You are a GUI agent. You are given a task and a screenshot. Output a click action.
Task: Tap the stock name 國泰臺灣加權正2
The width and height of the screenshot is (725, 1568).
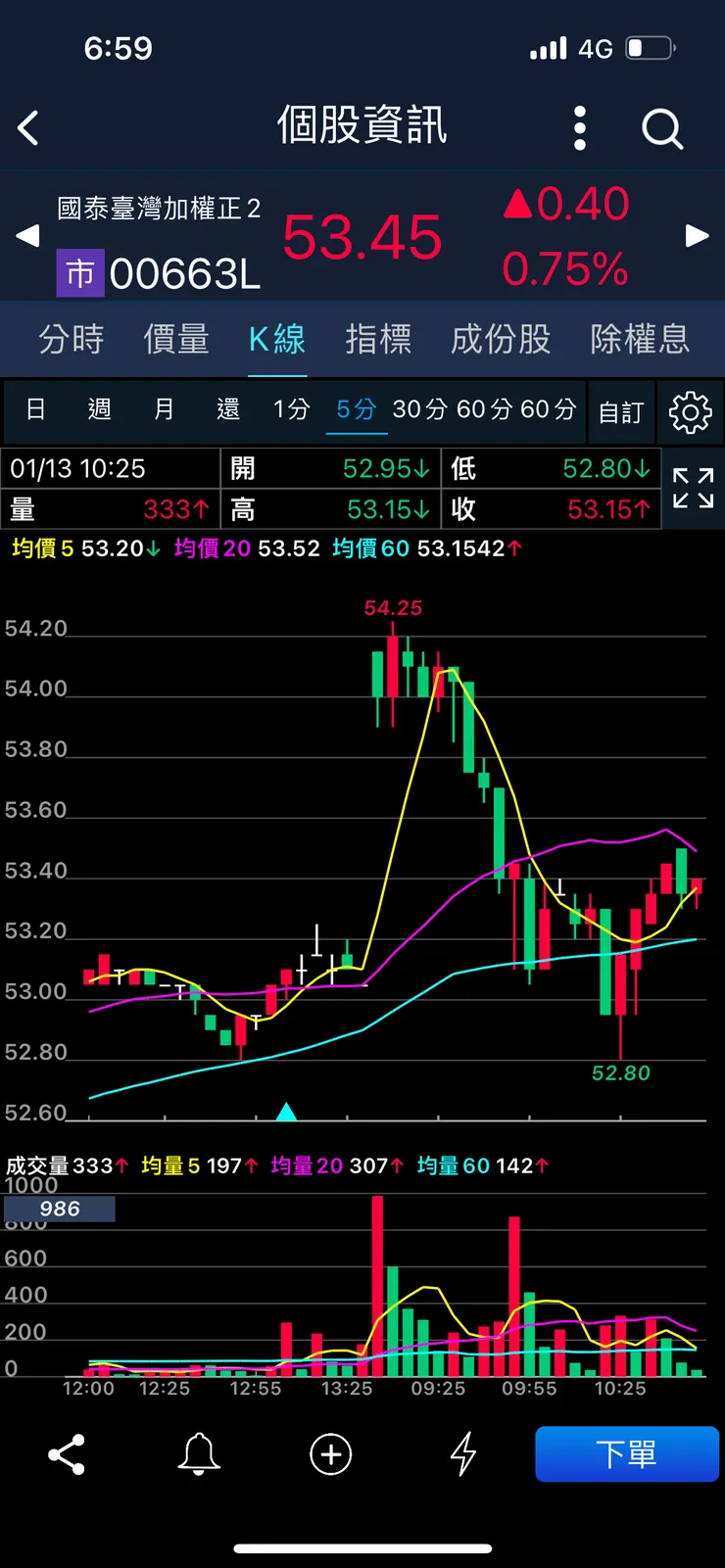pos(159,209)
